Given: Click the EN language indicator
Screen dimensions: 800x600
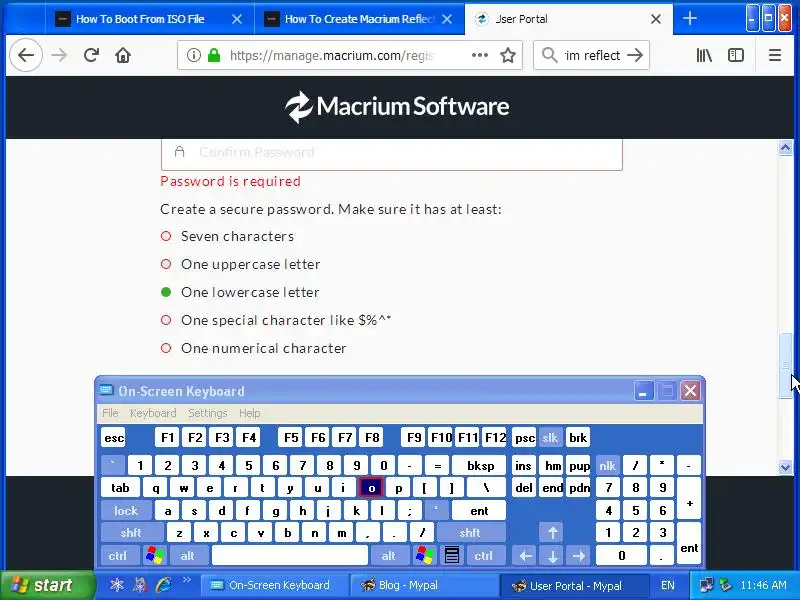Looking at the screenshot, I should point(667,585).
